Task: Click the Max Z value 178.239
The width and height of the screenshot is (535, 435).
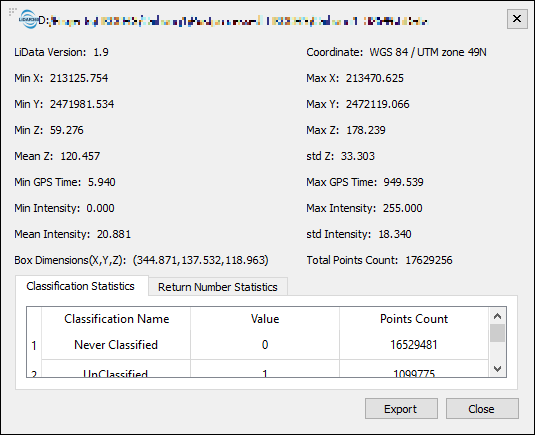Action: [366, 130]
